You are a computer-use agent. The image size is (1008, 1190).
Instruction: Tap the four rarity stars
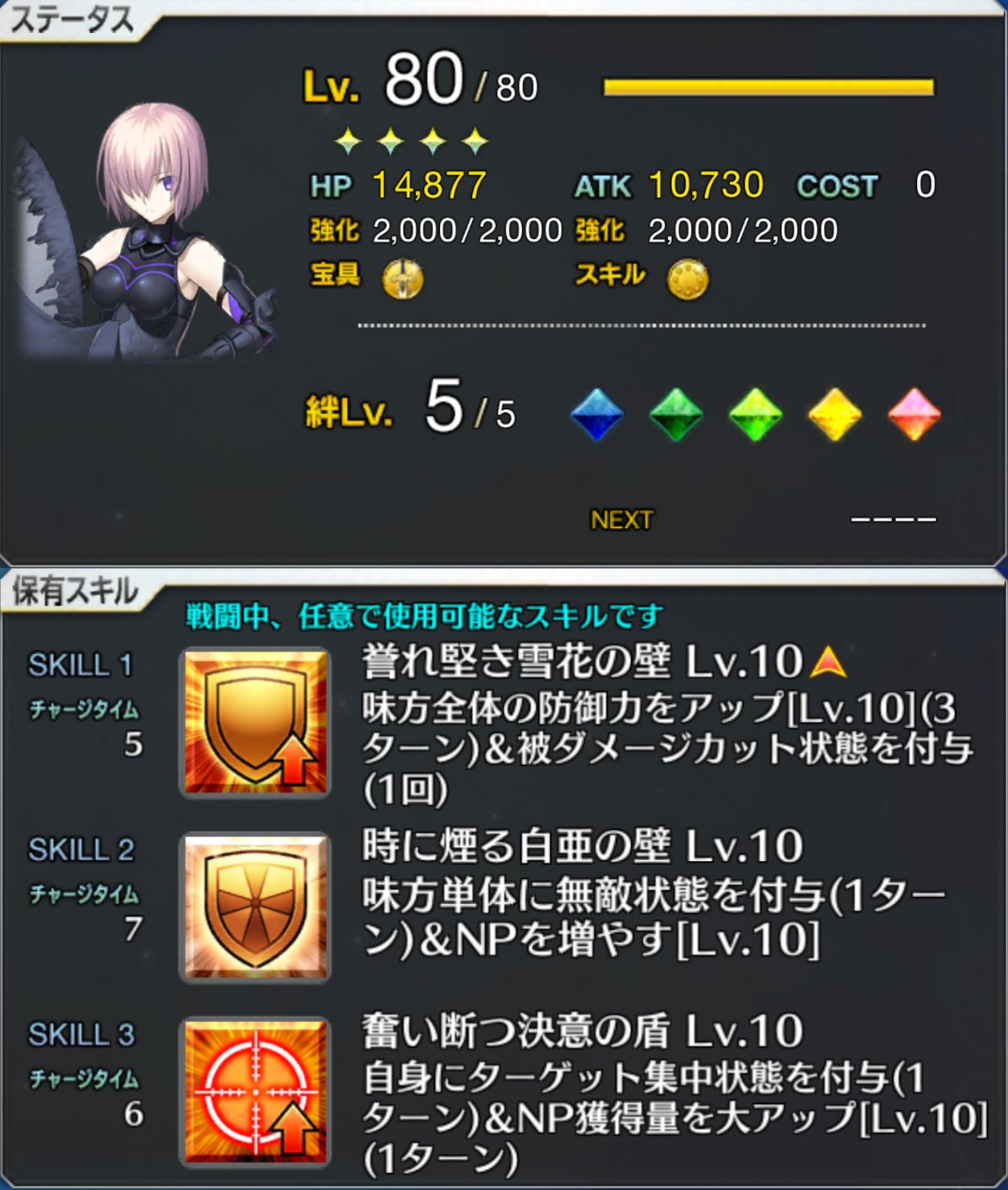[x=412, y=142]
